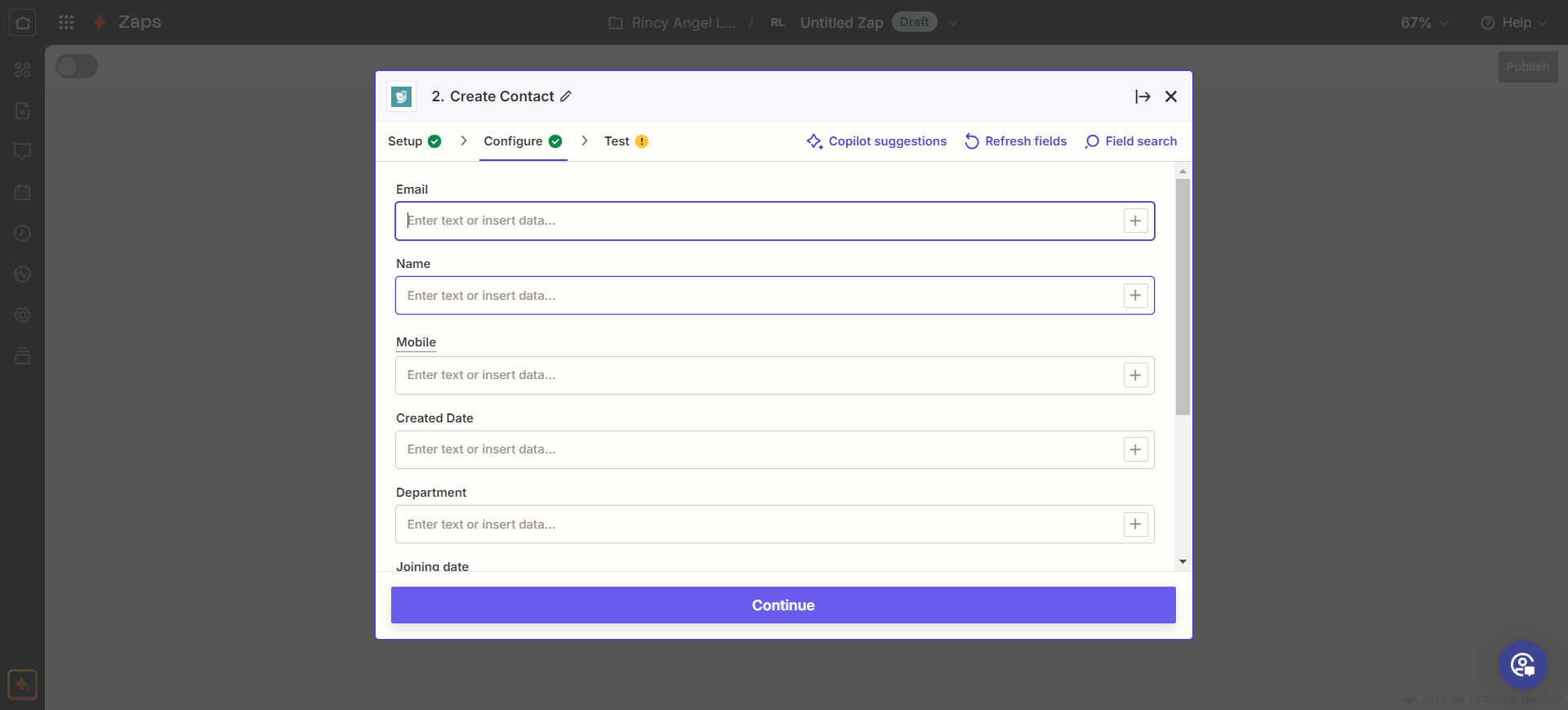This screenshot has height=710, width=1568.
Task: Open the apps grid icon
Action: pos(66,22)
